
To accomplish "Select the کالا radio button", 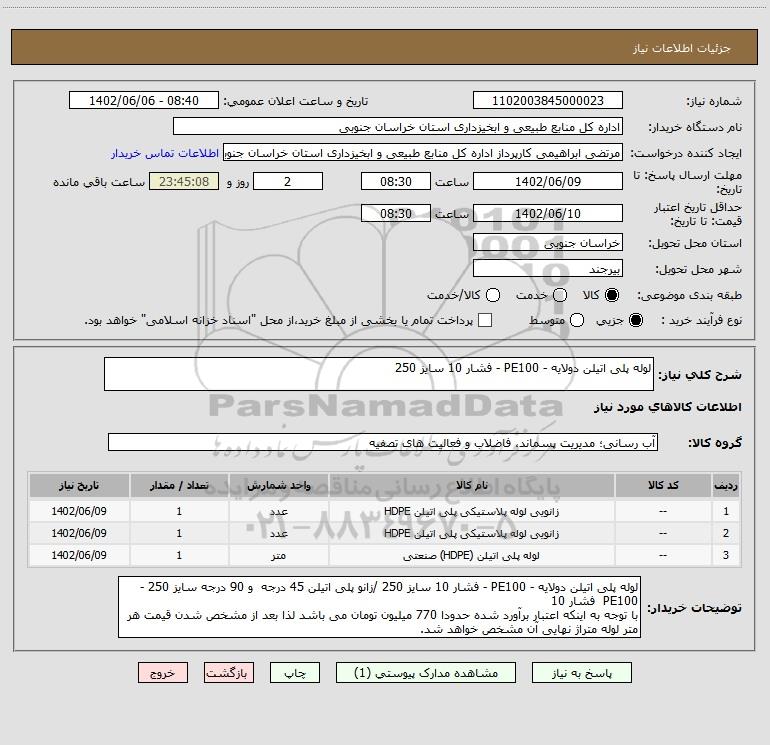I will click(612, 295).
